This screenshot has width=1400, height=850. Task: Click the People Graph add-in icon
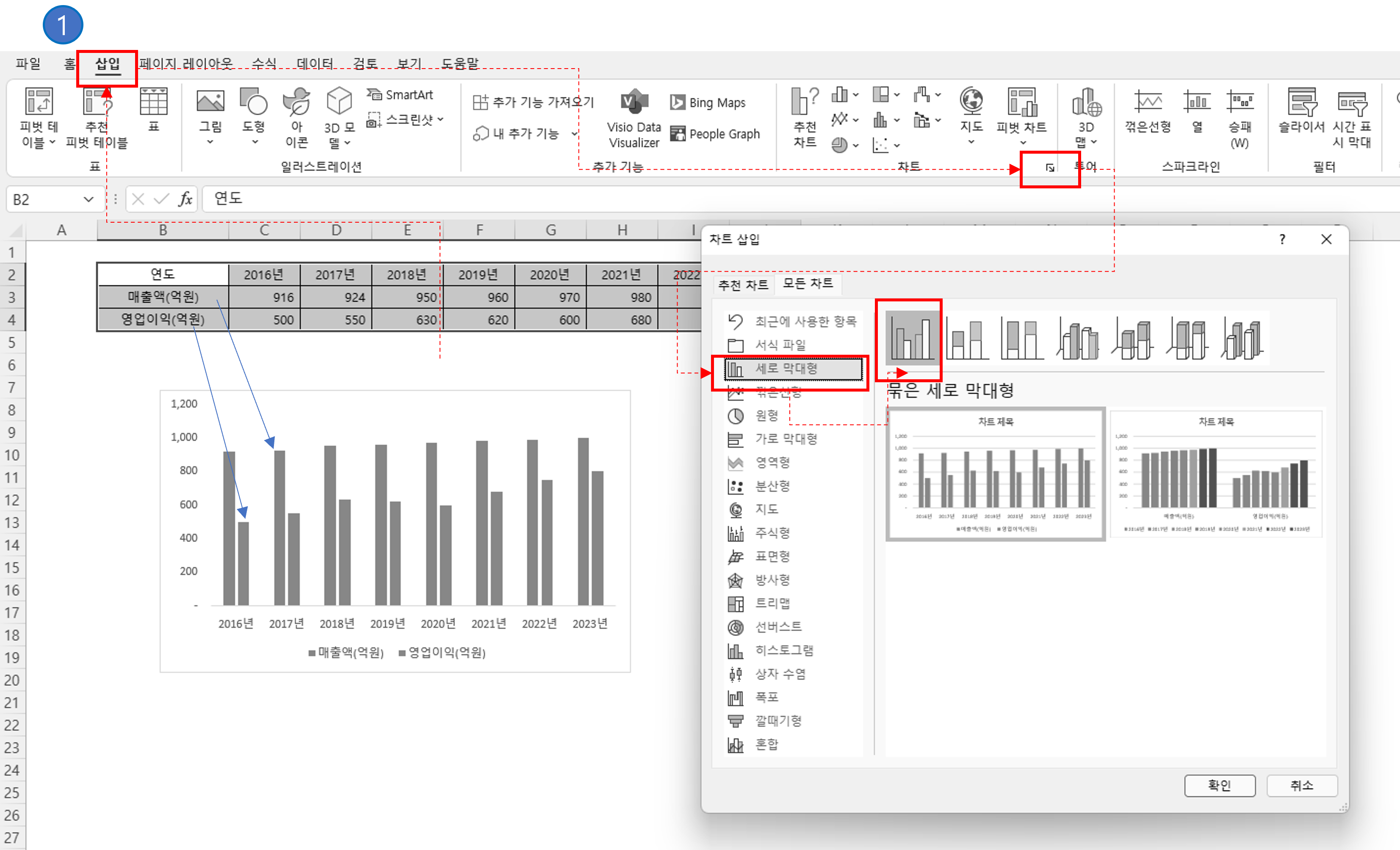(678, 134)
